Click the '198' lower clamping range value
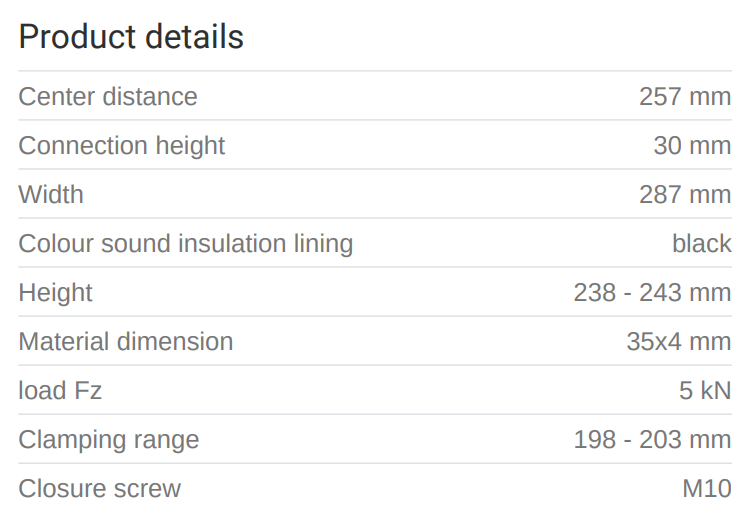 pyautogui.click(x=595, y=439)
